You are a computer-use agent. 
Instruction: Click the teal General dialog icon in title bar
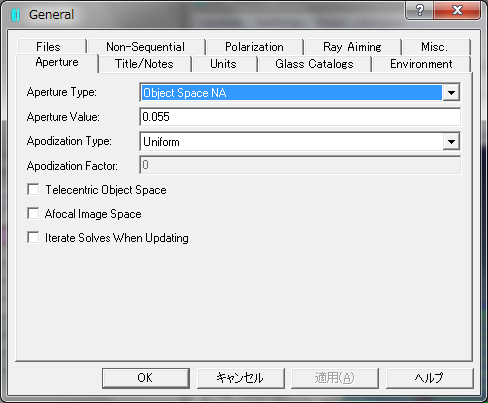click(16, 15)
